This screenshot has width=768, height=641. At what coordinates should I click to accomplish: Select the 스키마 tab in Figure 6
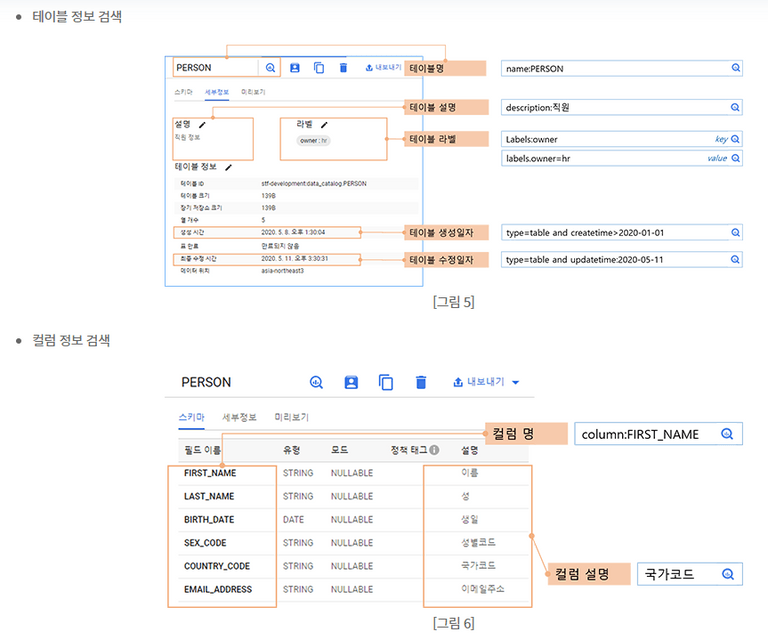[190, 417]
